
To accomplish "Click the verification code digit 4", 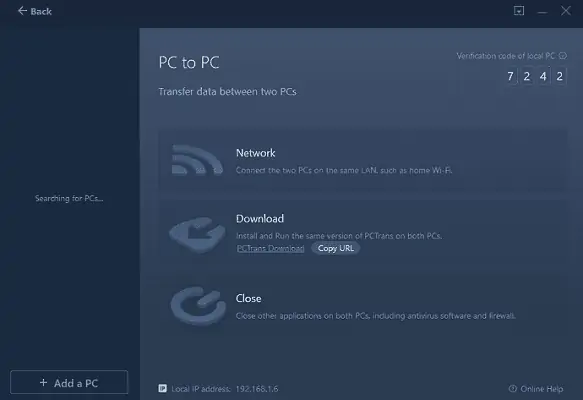I will [x=543, y=76].
